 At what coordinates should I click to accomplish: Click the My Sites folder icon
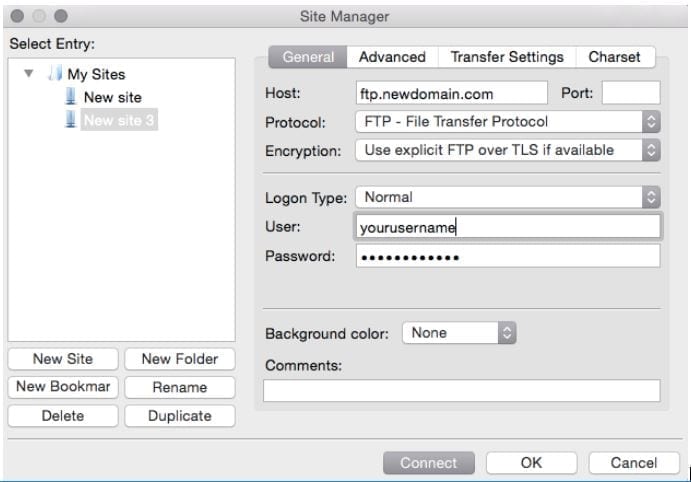55,74
